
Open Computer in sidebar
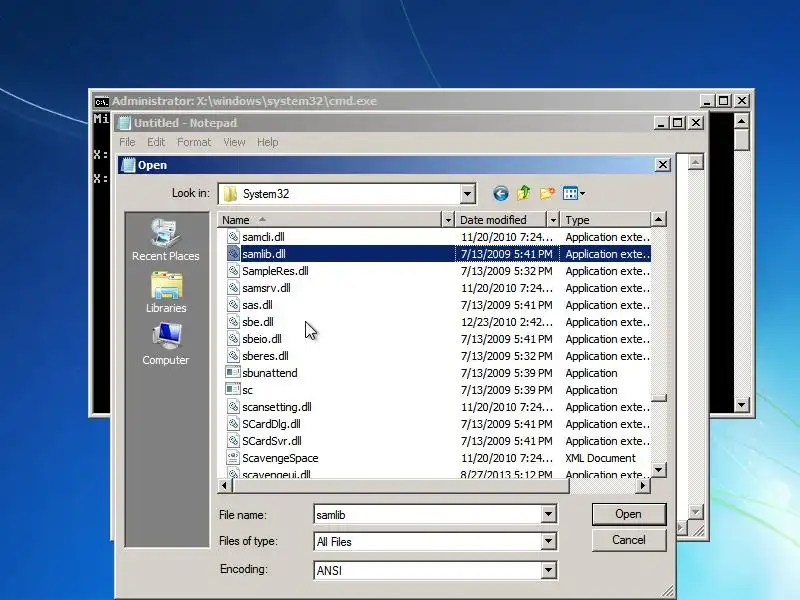point(166,344)
